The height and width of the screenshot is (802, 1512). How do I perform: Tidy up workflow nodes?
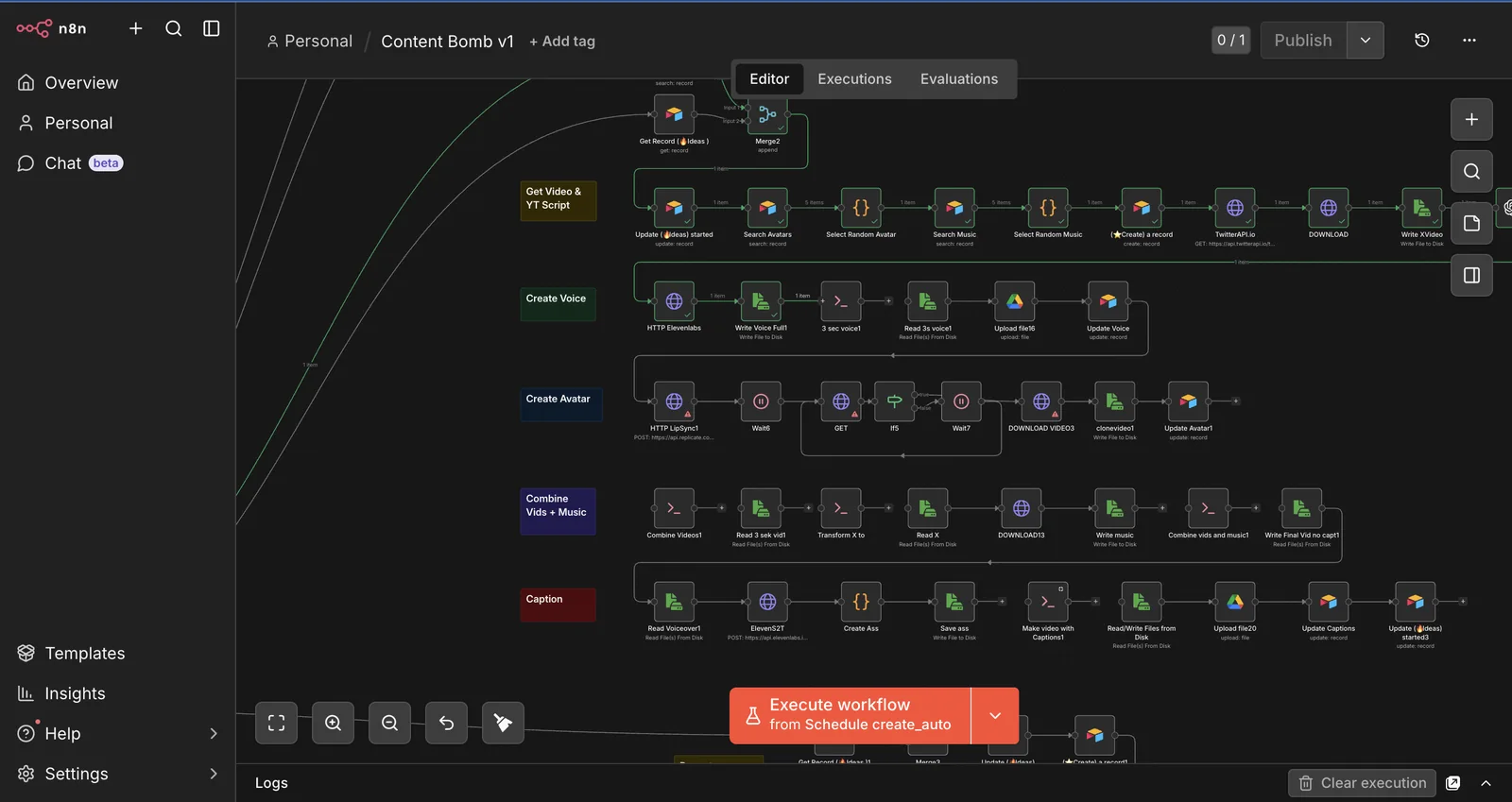503,723
